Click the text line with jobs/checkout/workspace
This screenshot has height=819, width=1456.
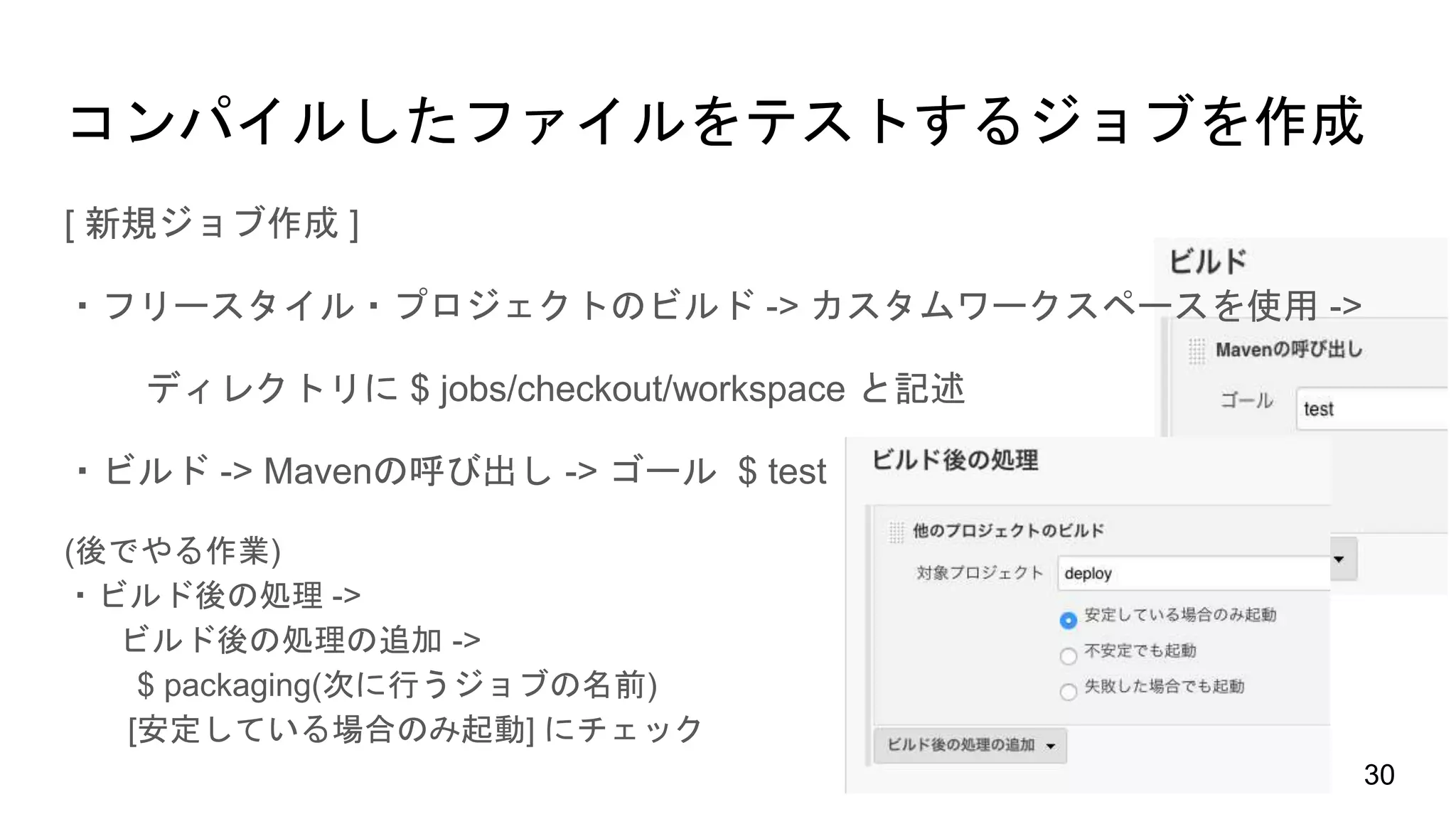coord(556,389)
